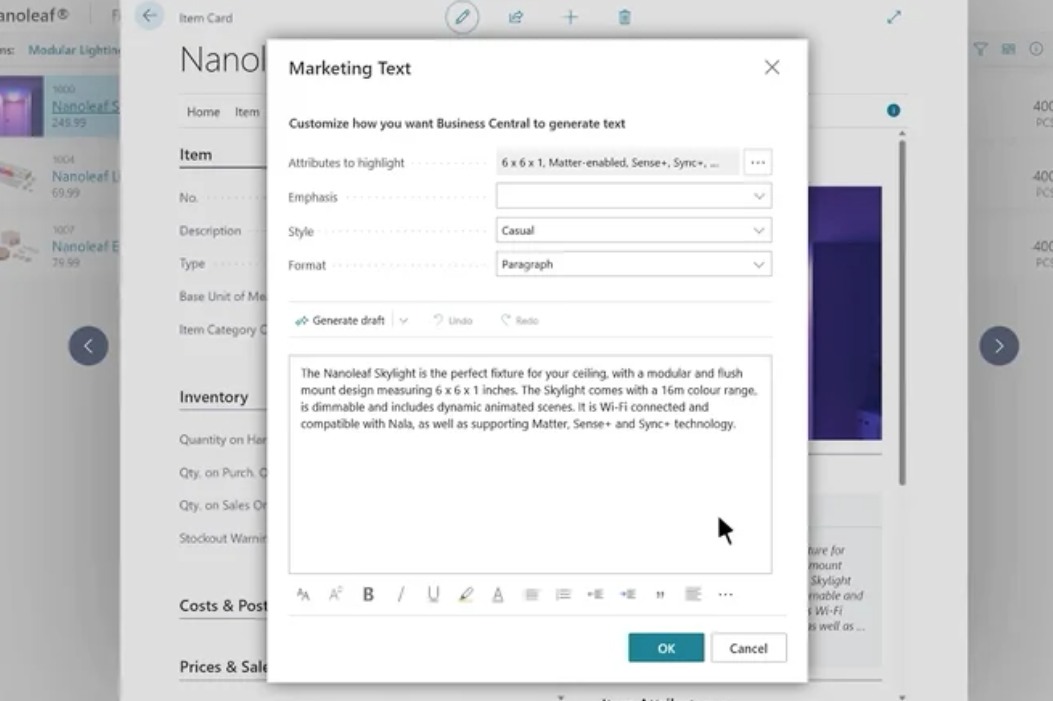Image resolution: width=1053 pixels, height=701 pixels.
Task: Go to previous record with left arrow
Action: (88, 346)
